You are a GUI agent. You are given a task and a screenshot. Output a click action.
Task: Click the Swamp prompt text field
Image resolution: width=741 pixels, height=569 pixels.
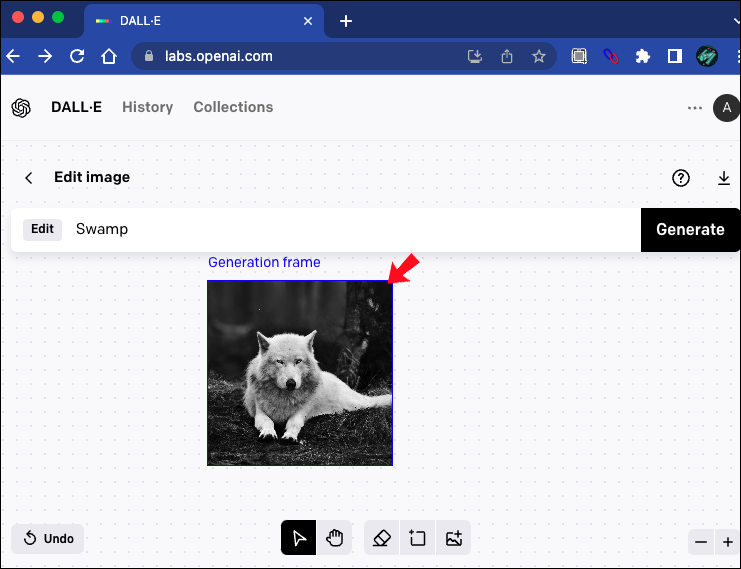350,229
